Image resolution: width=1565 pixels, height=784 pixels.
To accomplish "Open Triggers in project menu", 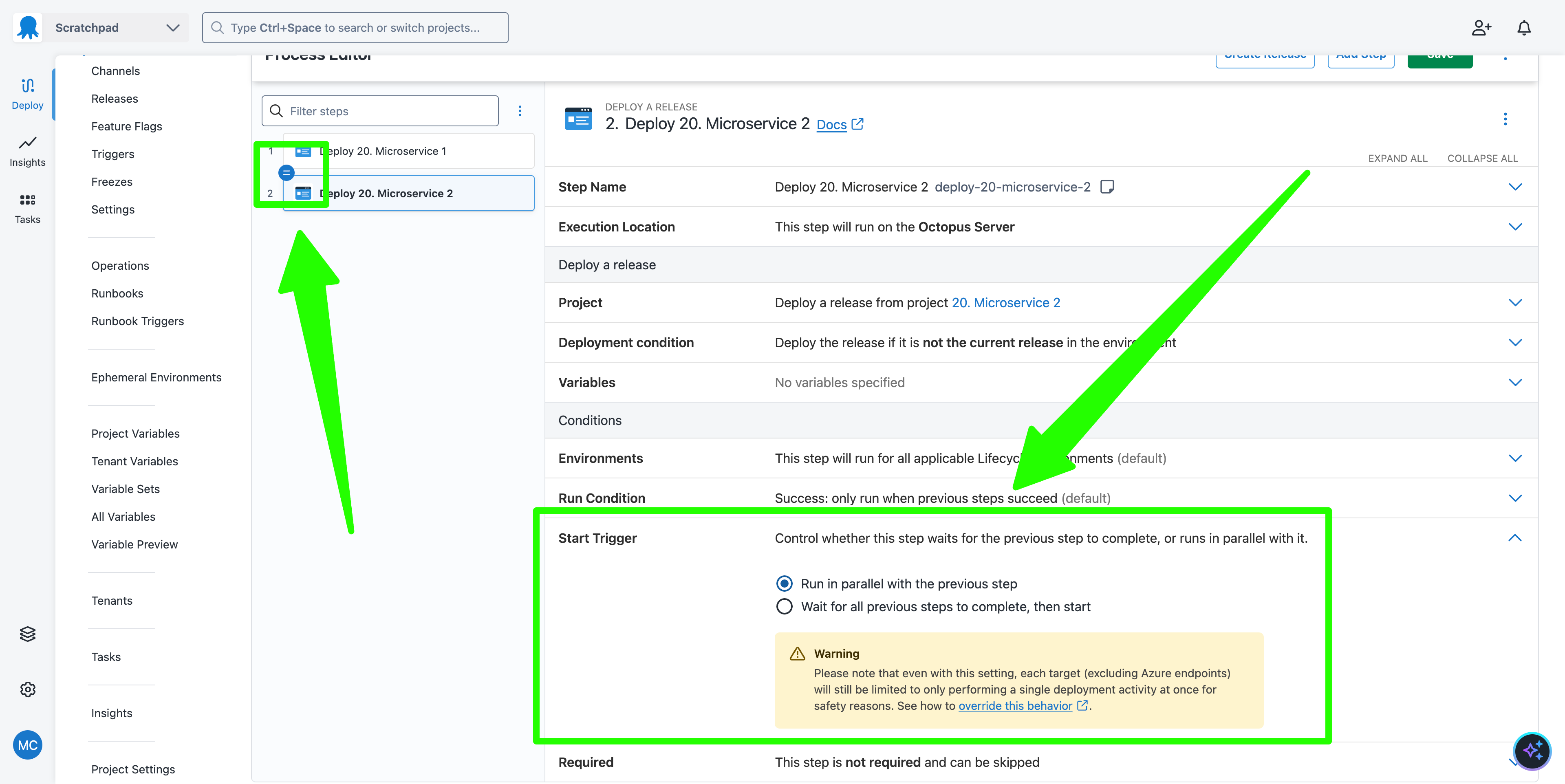I will pos(113,154).
